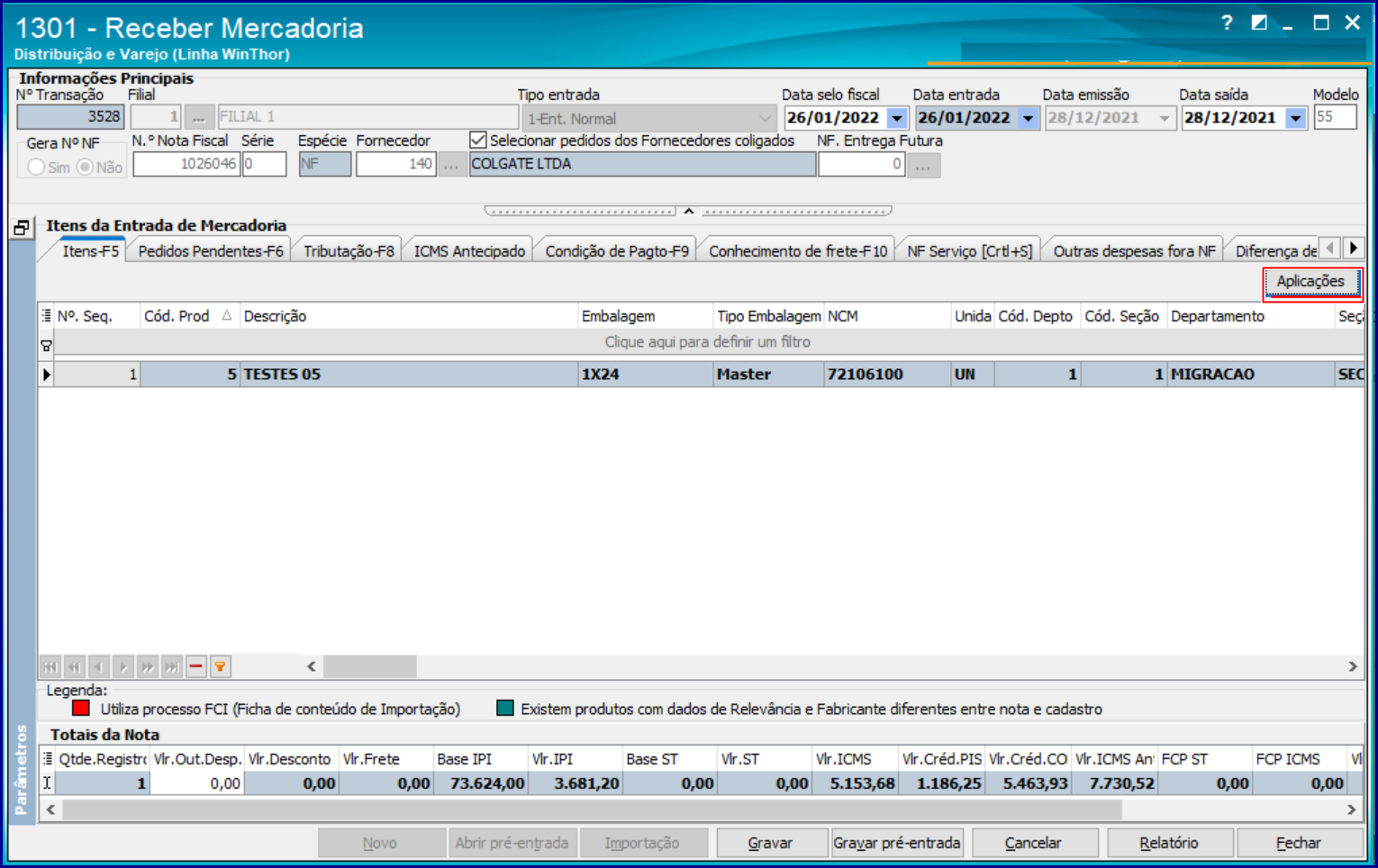Viewport: 1378px width, 868px height.
Task: Open Data selo fiscal date dropdown
Action: point(897,118)
